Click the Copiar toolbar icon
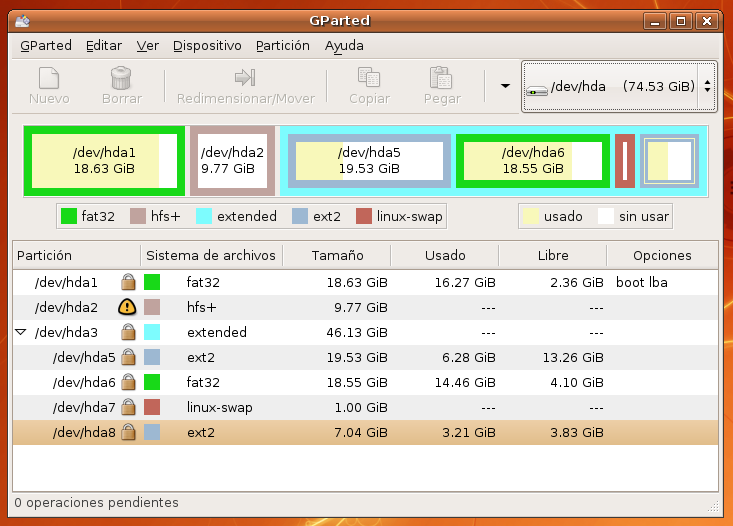The height and width of the screenshot is (526, 733). click(369, 79)
